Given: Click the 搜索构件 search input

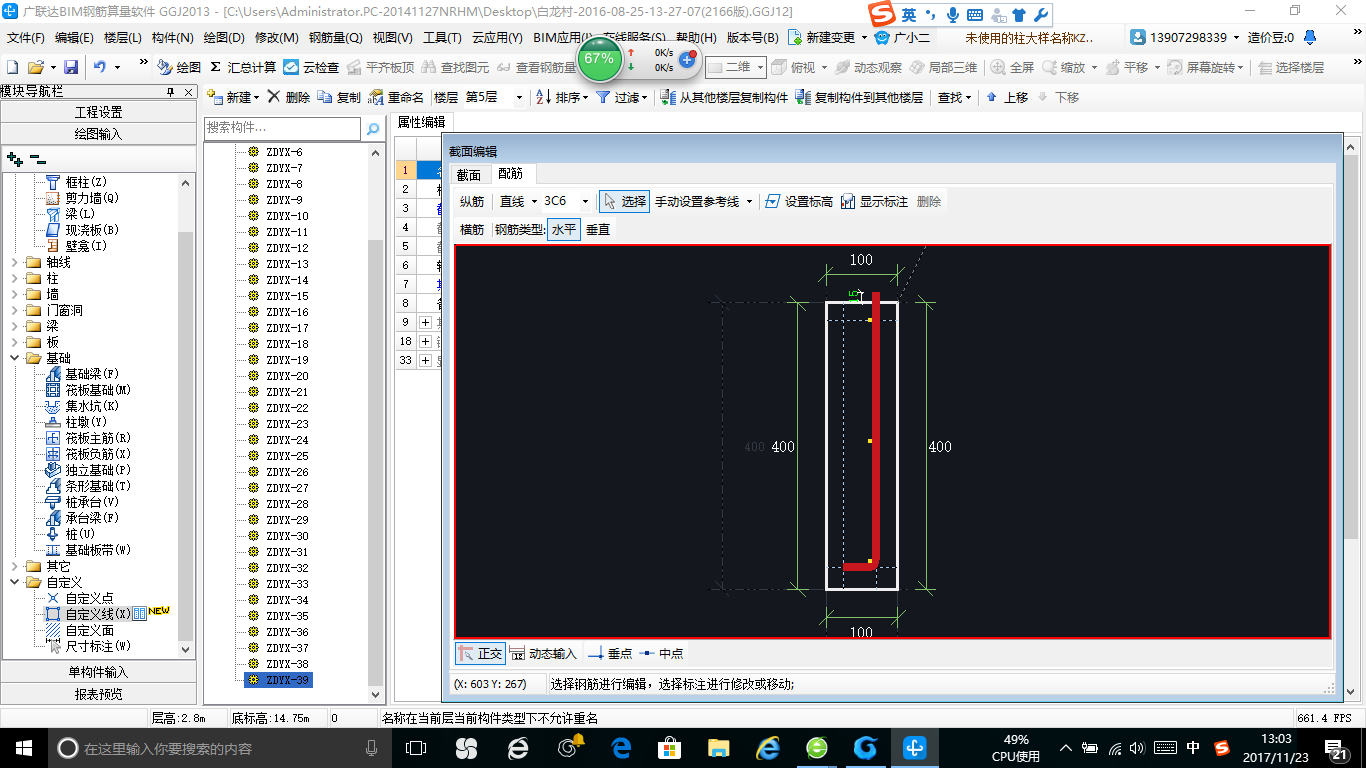Looking at the screenshot, I should coord(282,129).
